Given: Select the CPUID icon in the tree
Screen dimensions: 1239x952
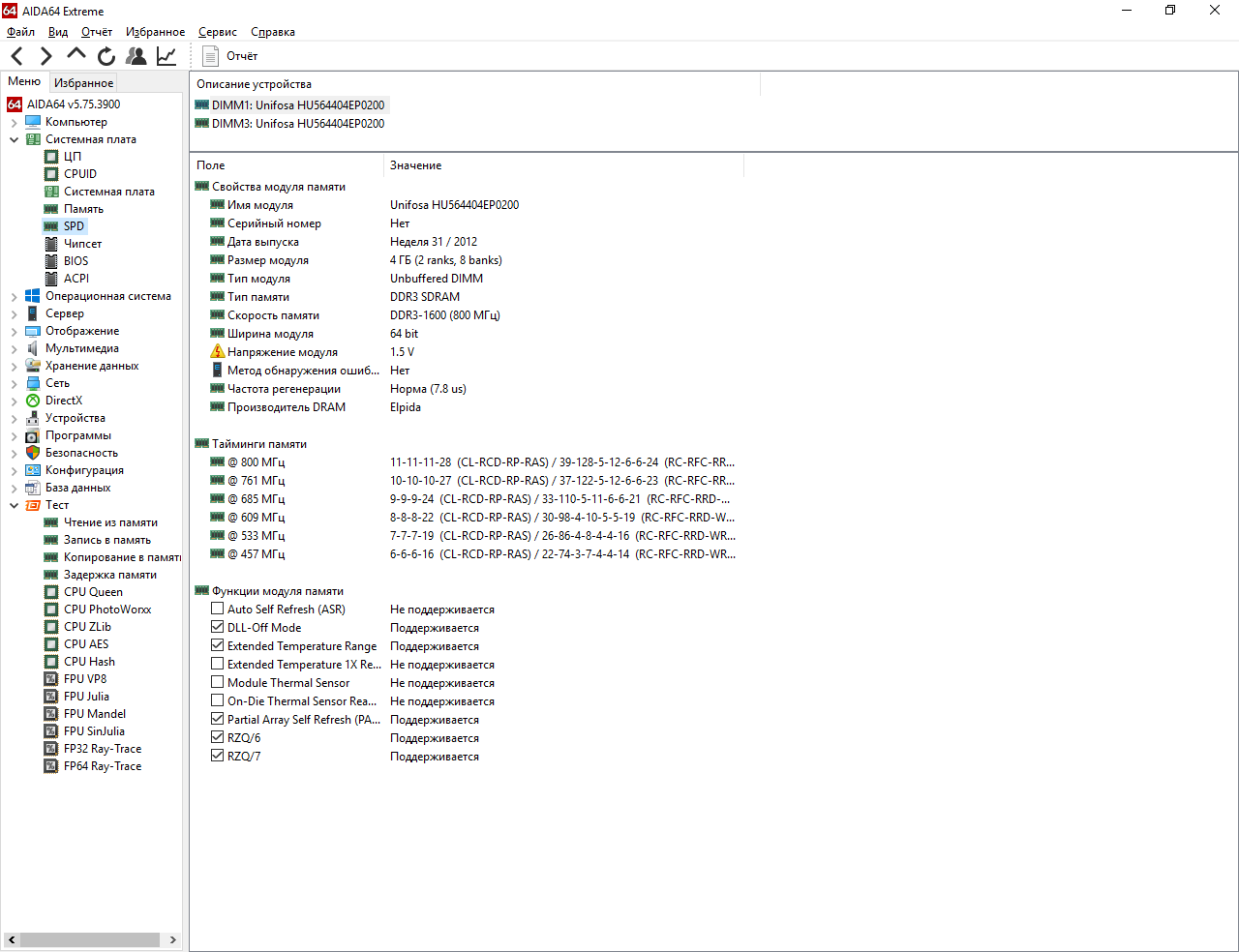Looking at the screenshot, I should (51, 174).
